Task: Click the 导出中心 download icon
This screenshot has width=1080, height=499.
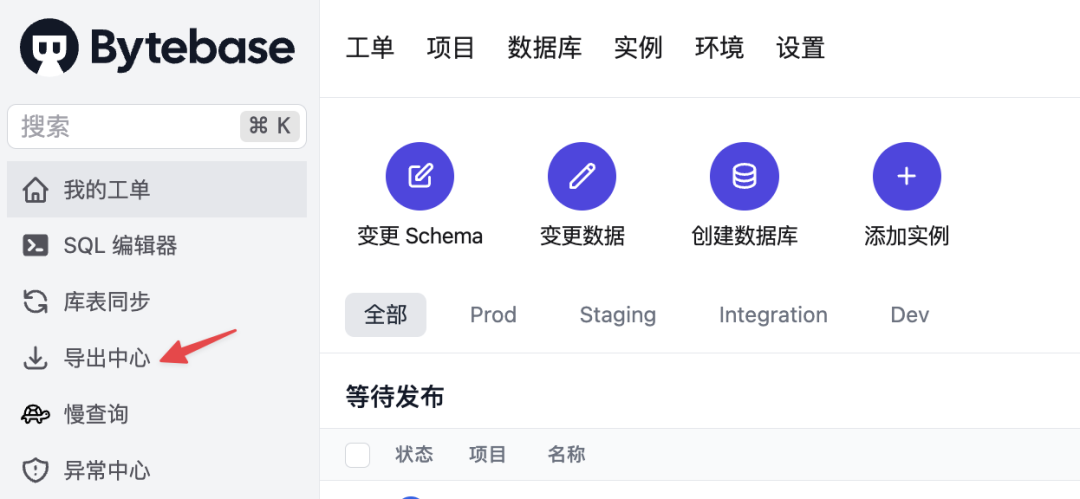Action: coord(36,357)
